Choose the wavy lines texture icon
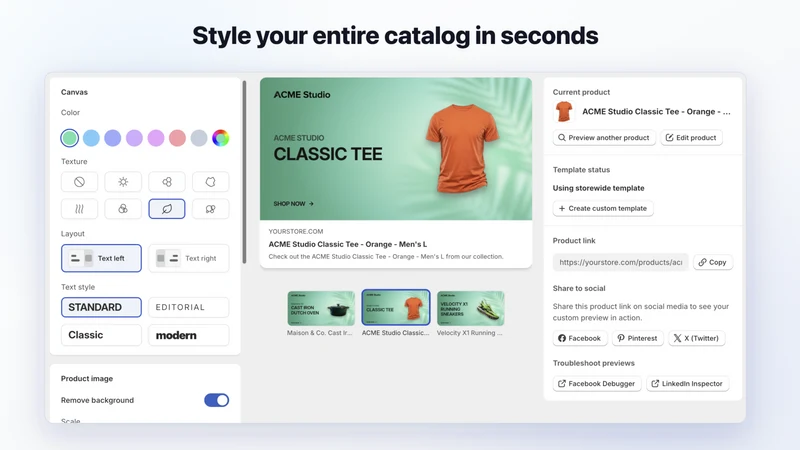800x450 pixels. pos(79,209)
